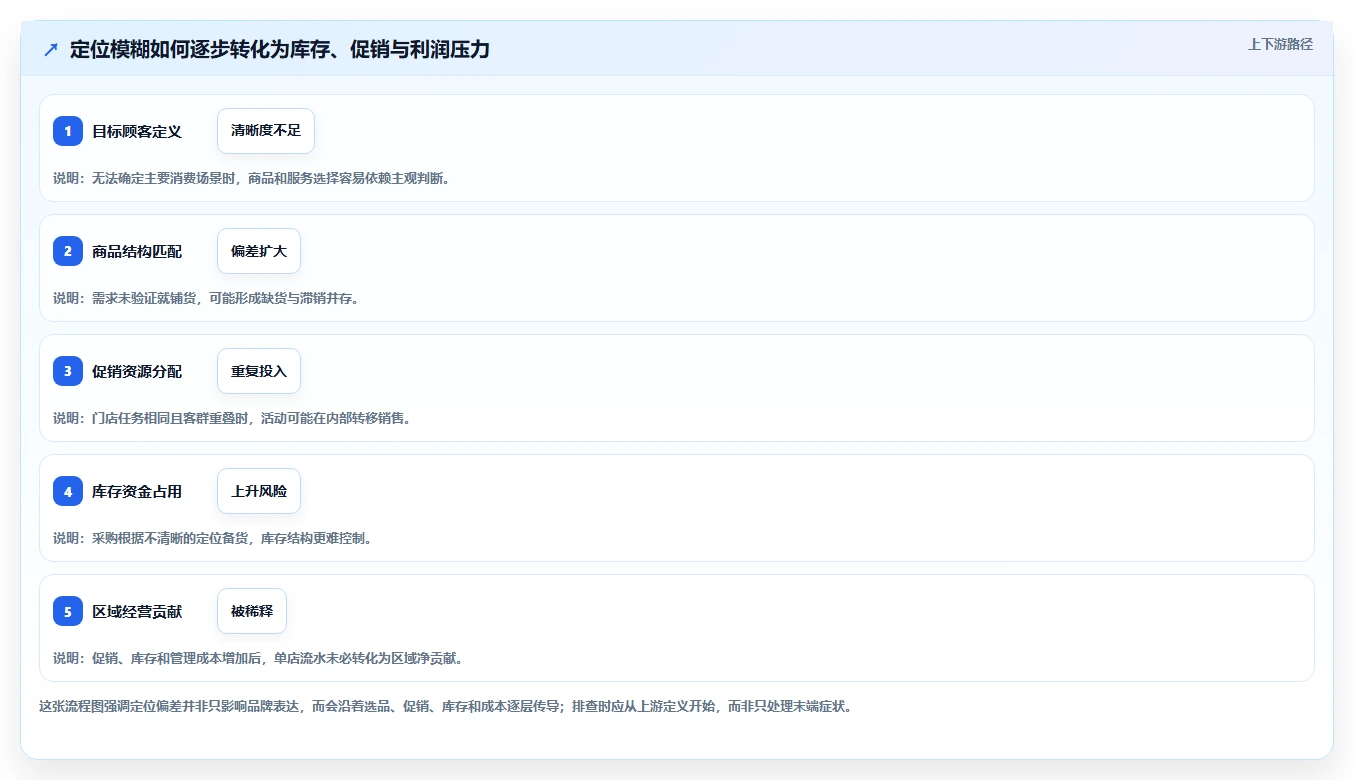
Task: Click the 库存资金占用 step heading
Action: [x=137, y=491]
